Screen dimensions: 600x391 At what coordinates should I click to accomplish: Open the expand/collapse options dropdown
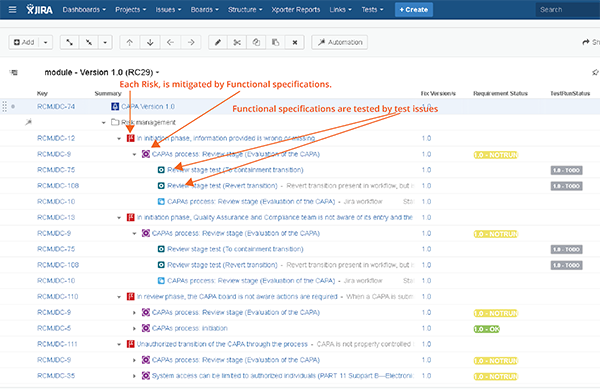pos(105,42)
